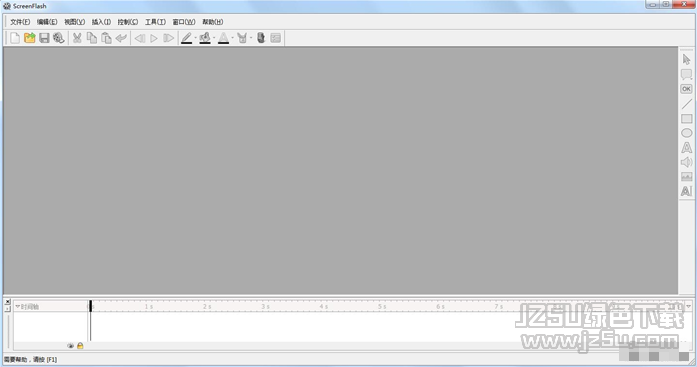The width and height of the screenshot is (697, 367).
Task: Toggle the timeline eye visibility icon
Action: click(70, 346)
